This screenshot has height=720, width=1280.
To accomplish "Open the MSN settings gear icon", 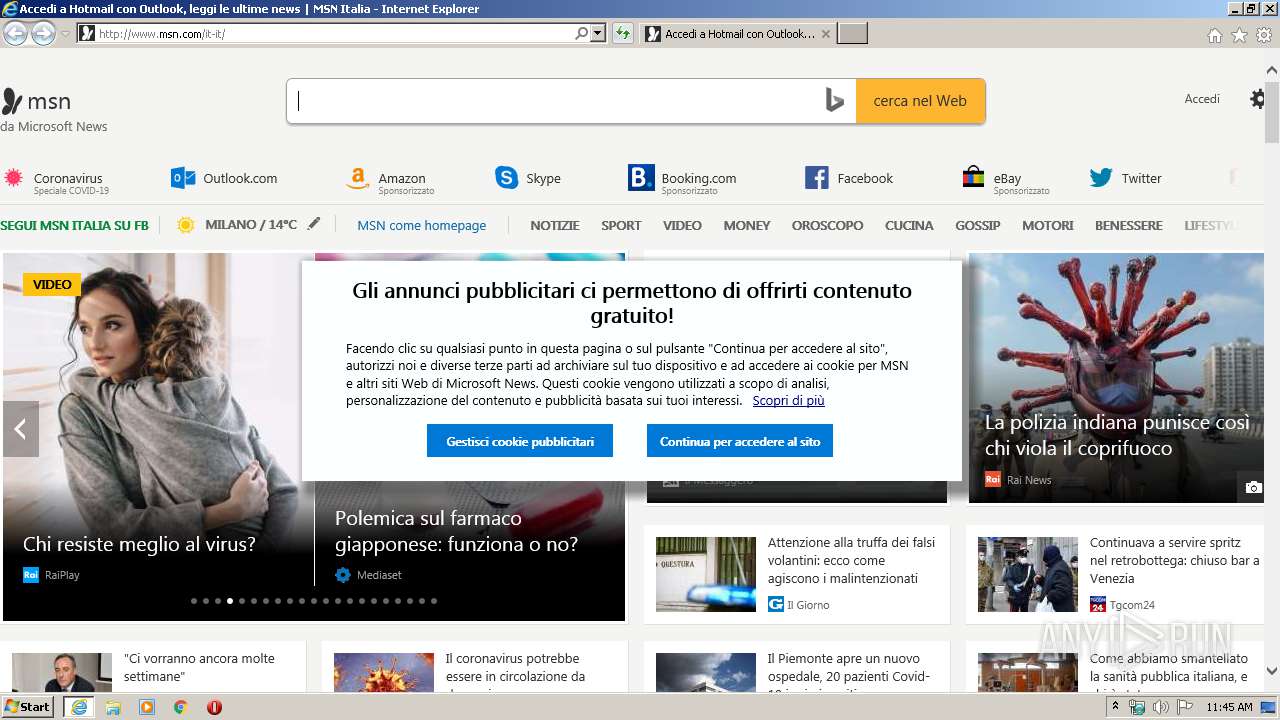I will pos(1258,99).
